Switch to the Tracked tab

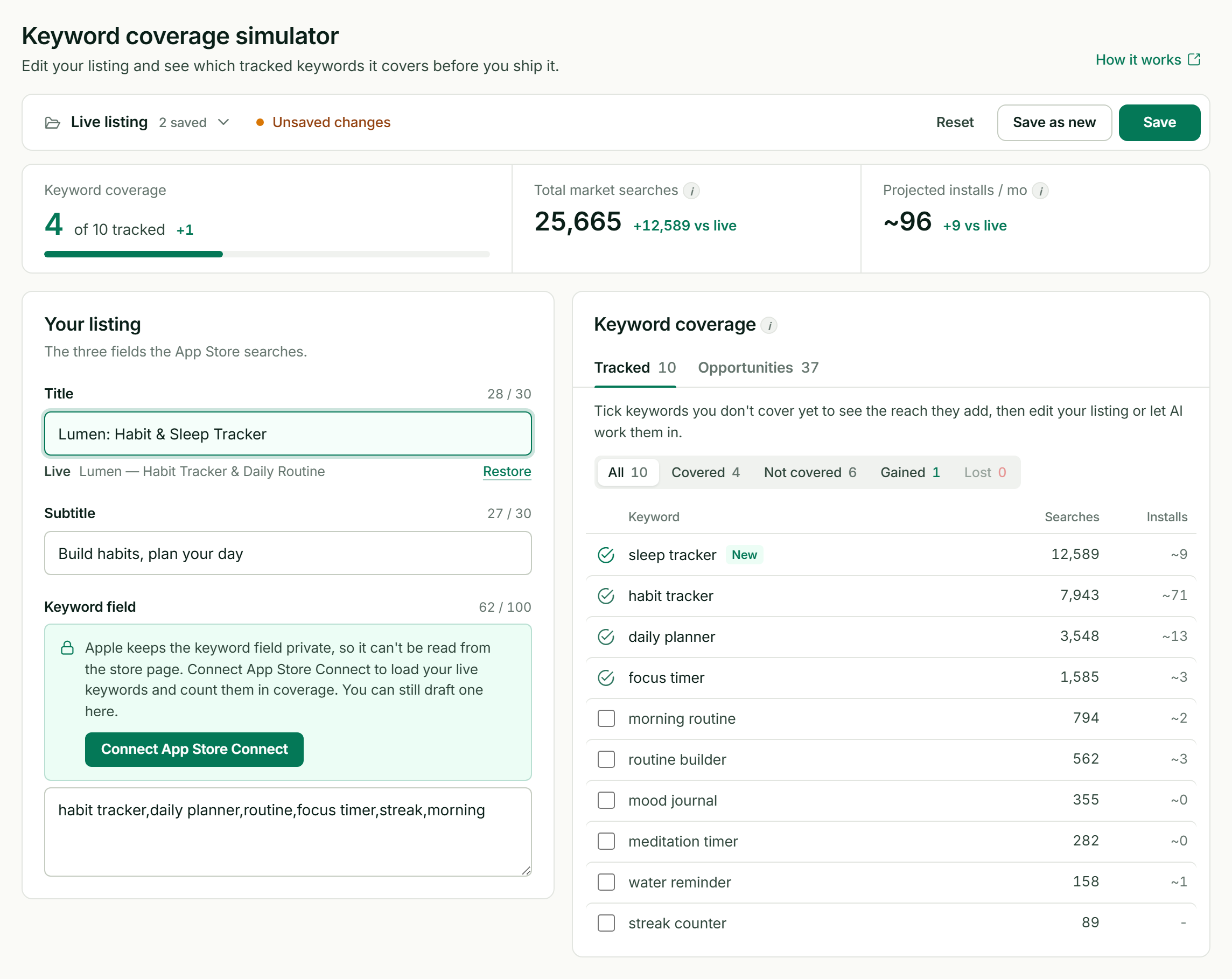[635, 367]
